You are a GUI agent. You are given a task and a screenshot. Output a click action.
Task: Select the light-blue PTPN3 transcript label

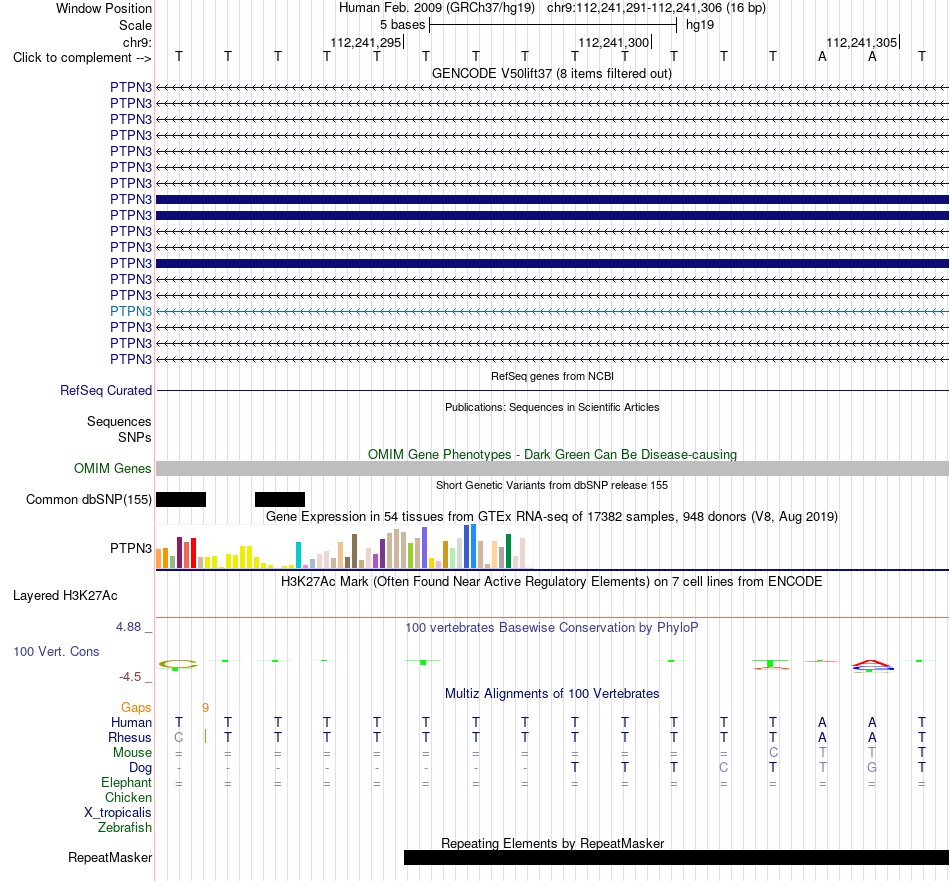click(131, 311)
